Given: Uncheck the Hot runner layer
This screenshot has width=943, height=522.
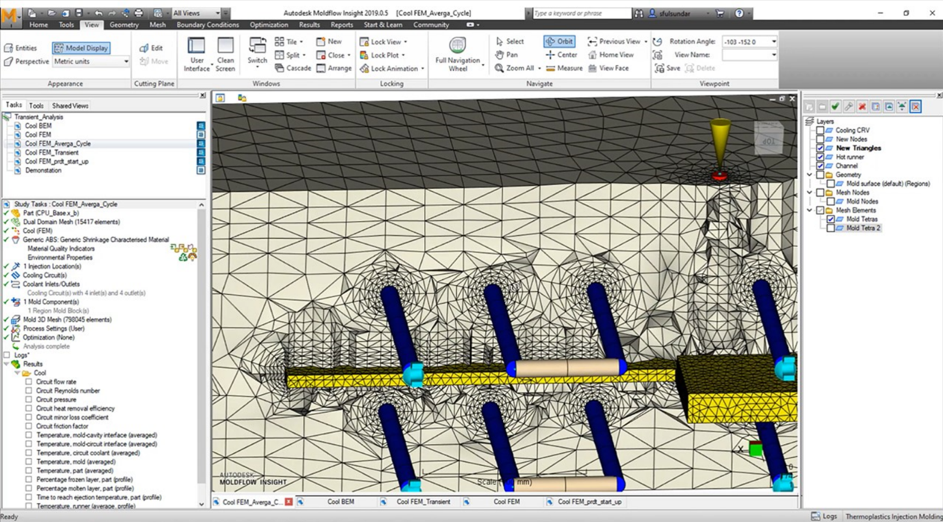Looking at the screenshot, I should pos(820,157).
